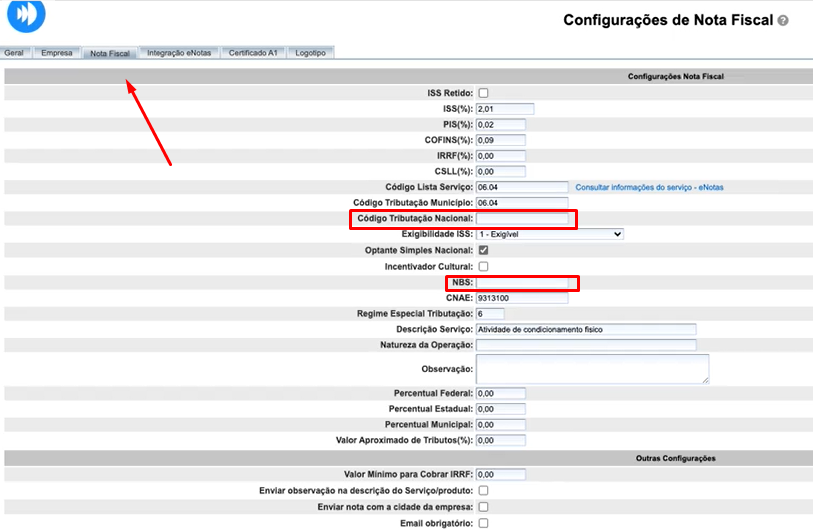Enable Enviar nota com a cidade da empresa
Image resolution: width=813 pixels, height=529 pixels.
483,507
